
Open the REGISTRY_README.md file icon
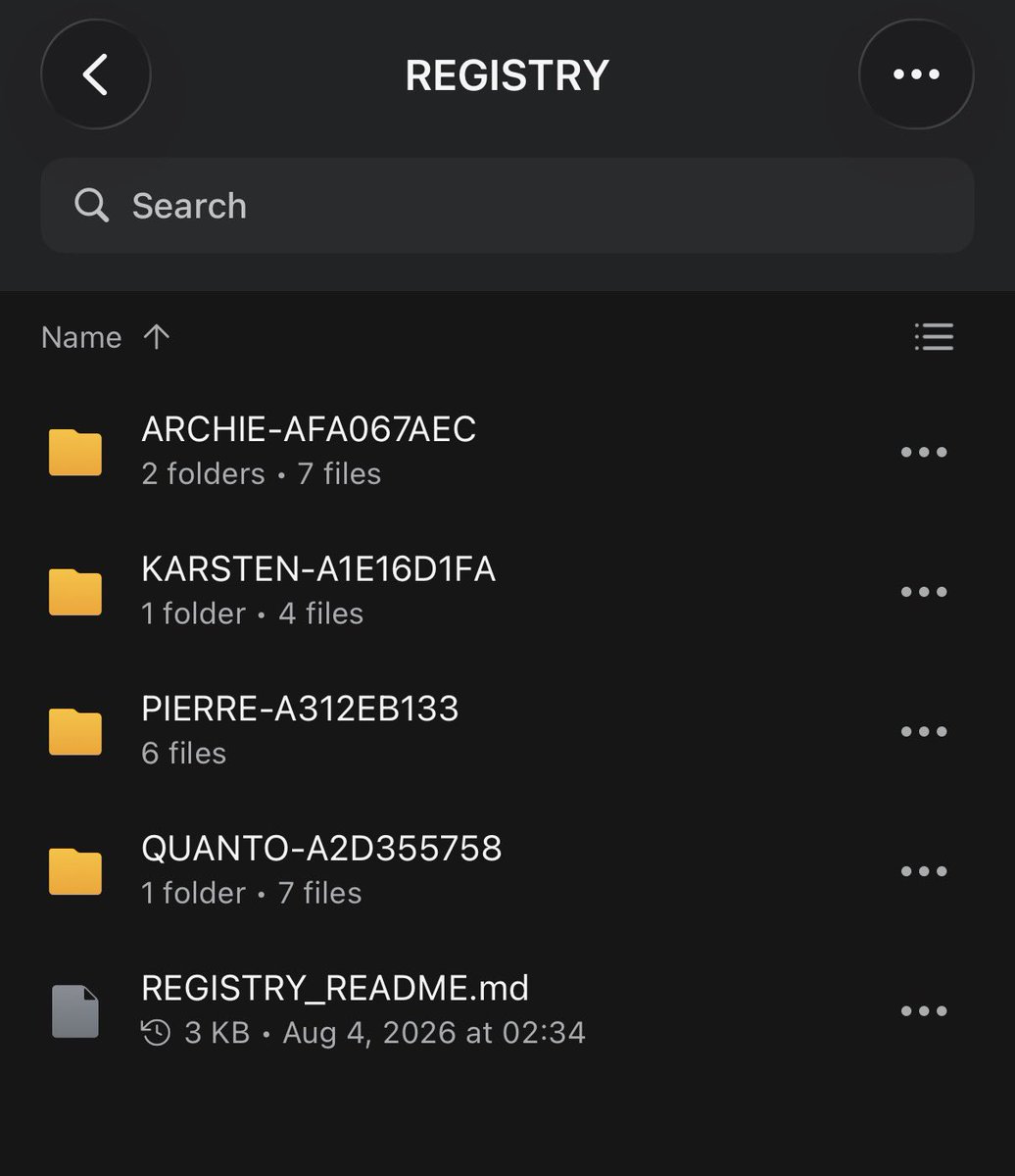tap(75, 1011)
